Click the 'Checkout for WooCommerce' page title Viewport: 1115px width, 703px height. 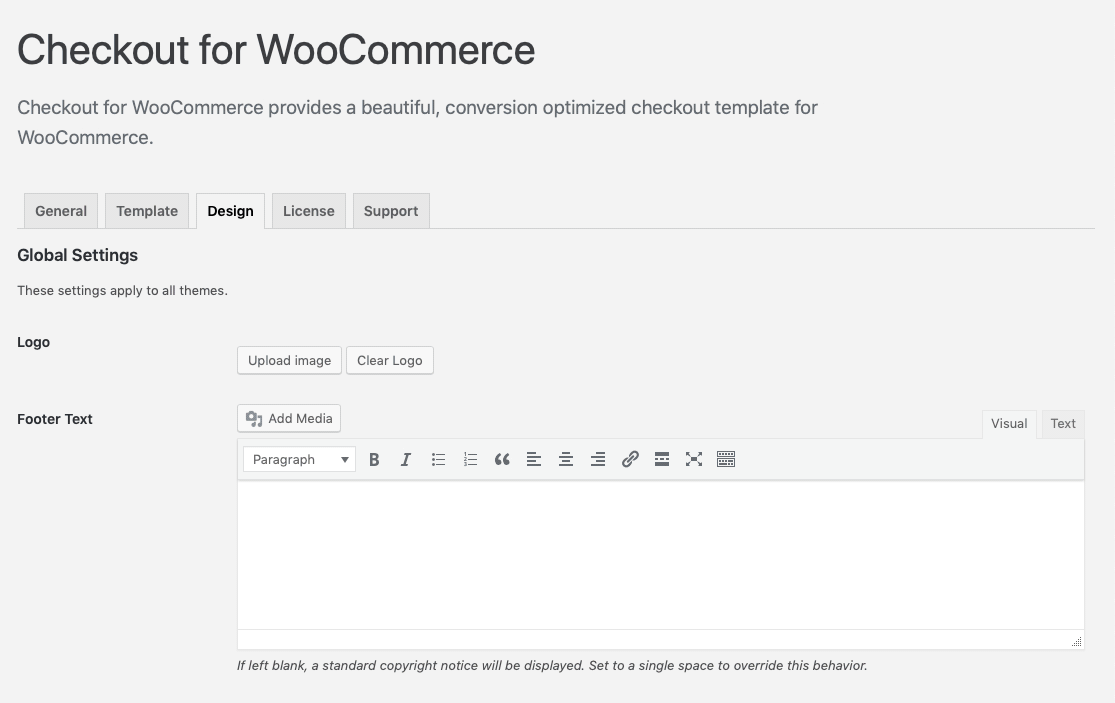(x=276, y=50)
